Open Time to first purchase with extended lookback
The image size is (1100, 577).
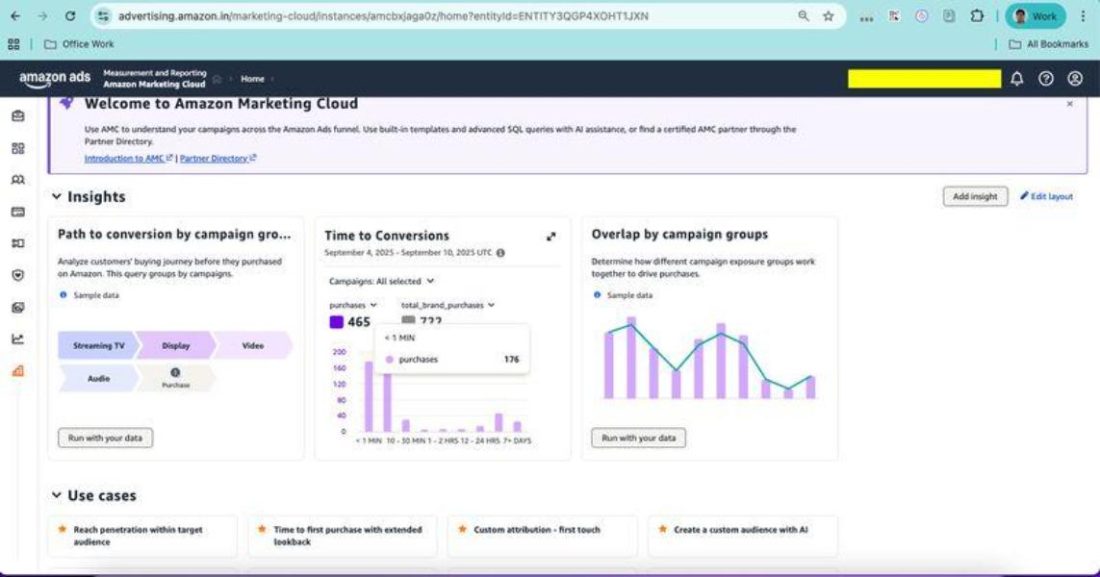[342, 536]
